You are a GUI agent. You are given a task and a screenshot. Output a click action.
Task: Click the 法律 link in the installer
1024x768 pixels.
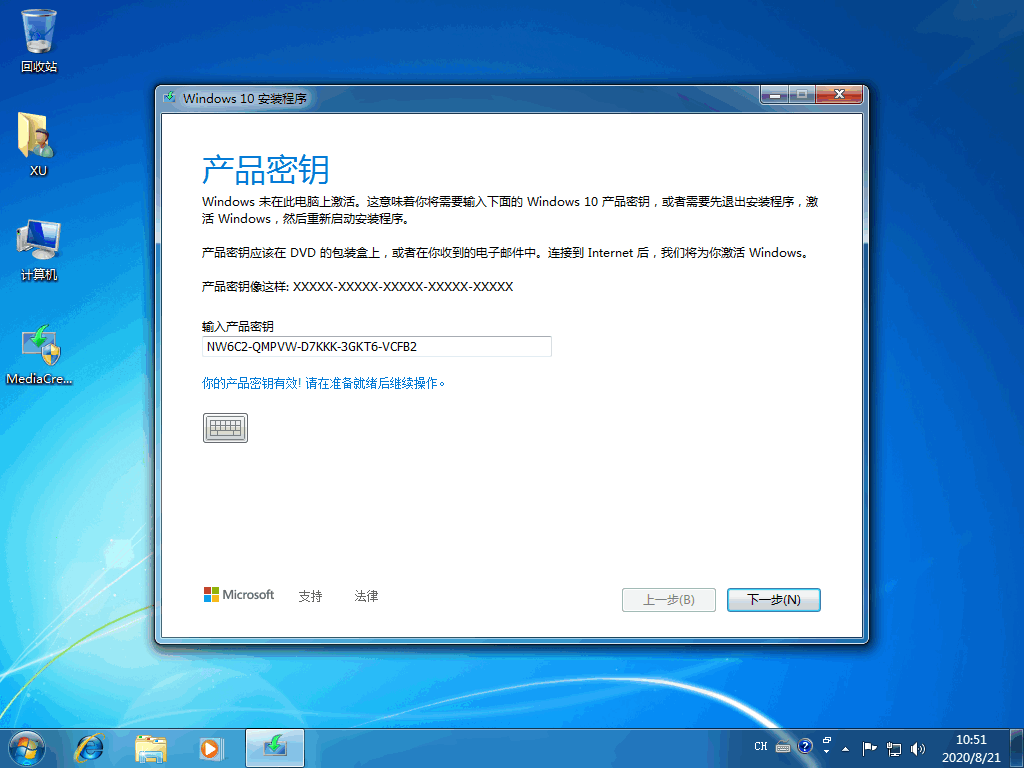[x=366, y=595]
